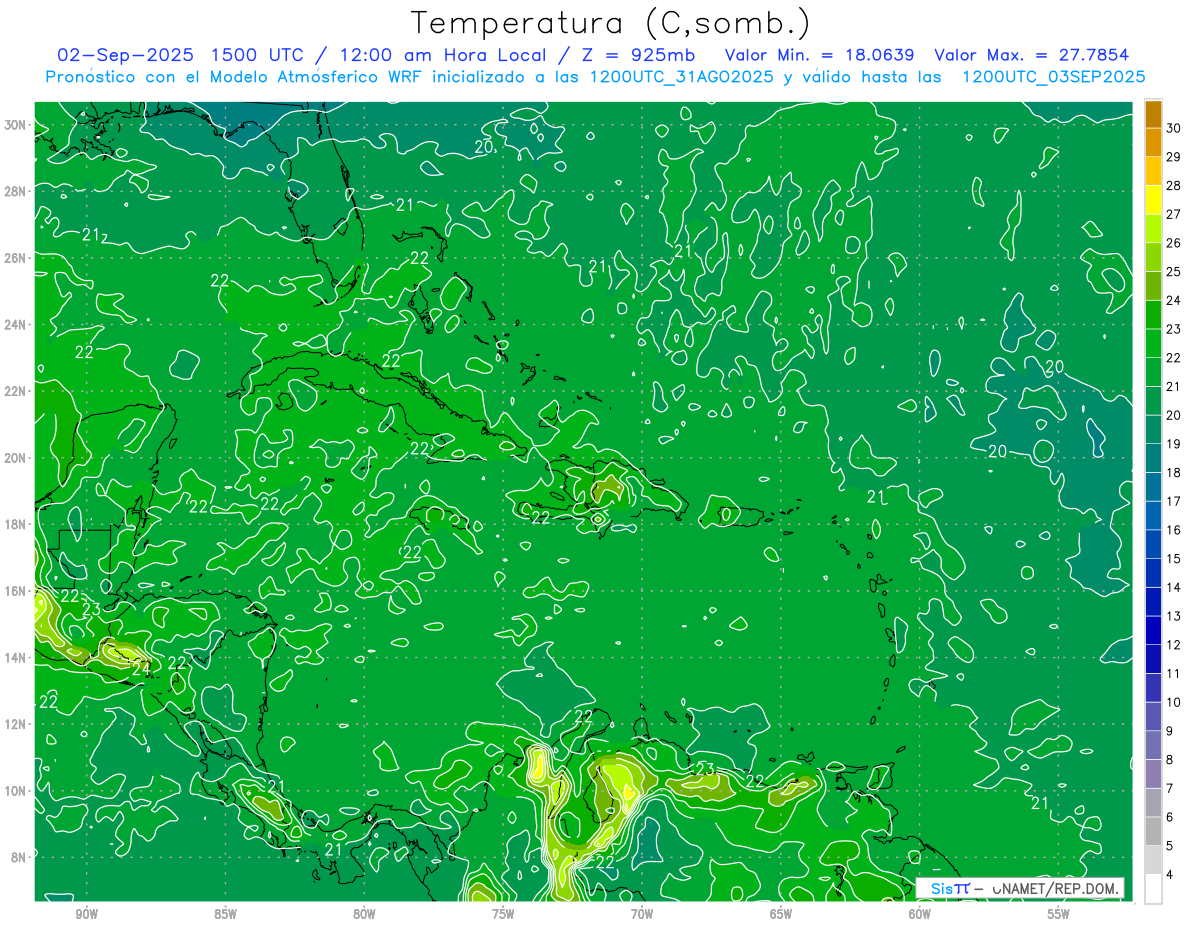This screenshot has width=1200, height=927.
Task: Click the colorbar legend label 15
Action: click(x=1174, y=558)
